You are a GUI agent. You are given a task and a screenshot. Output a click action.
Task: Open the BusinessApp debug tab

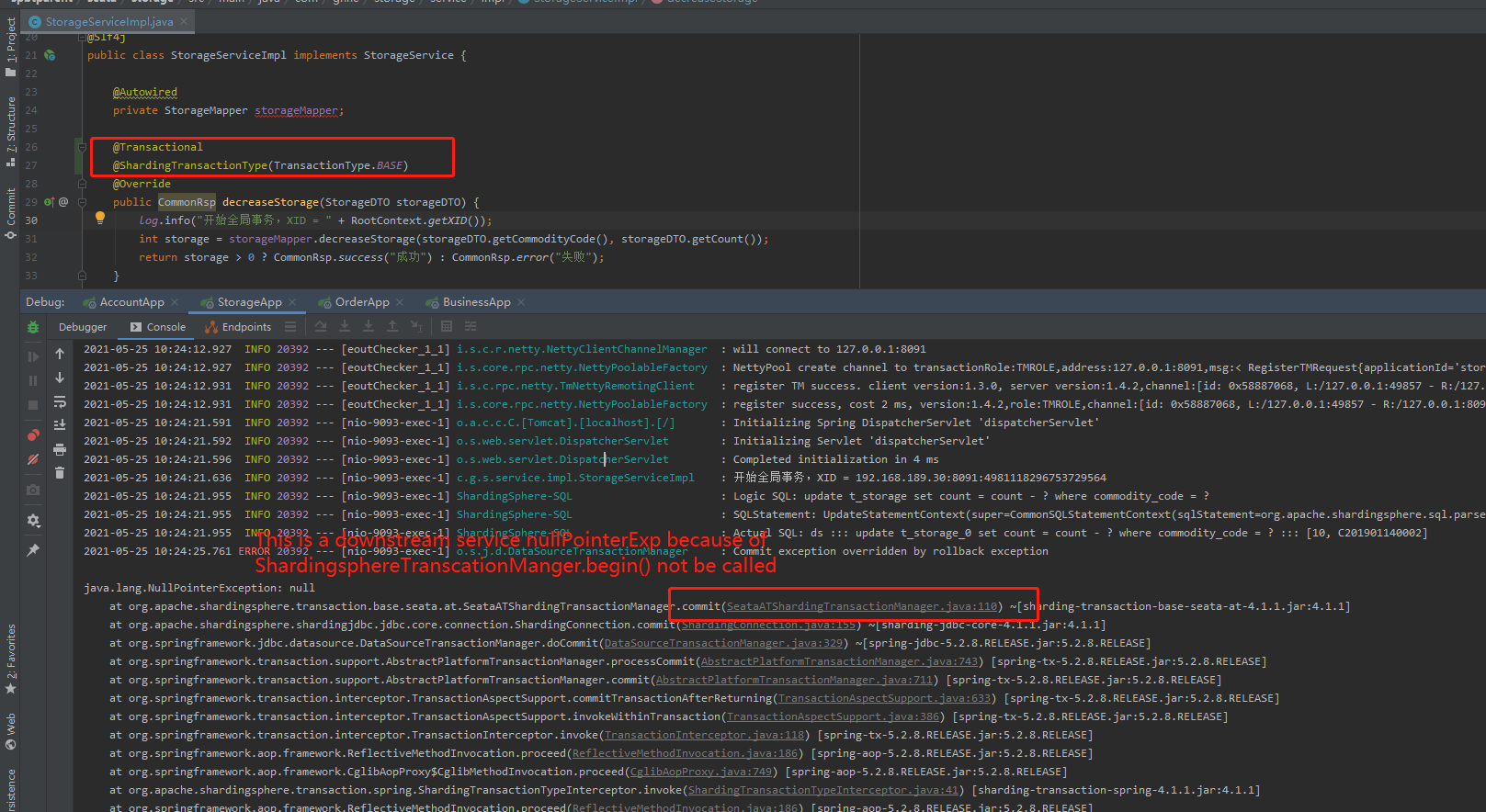point(468,302)
